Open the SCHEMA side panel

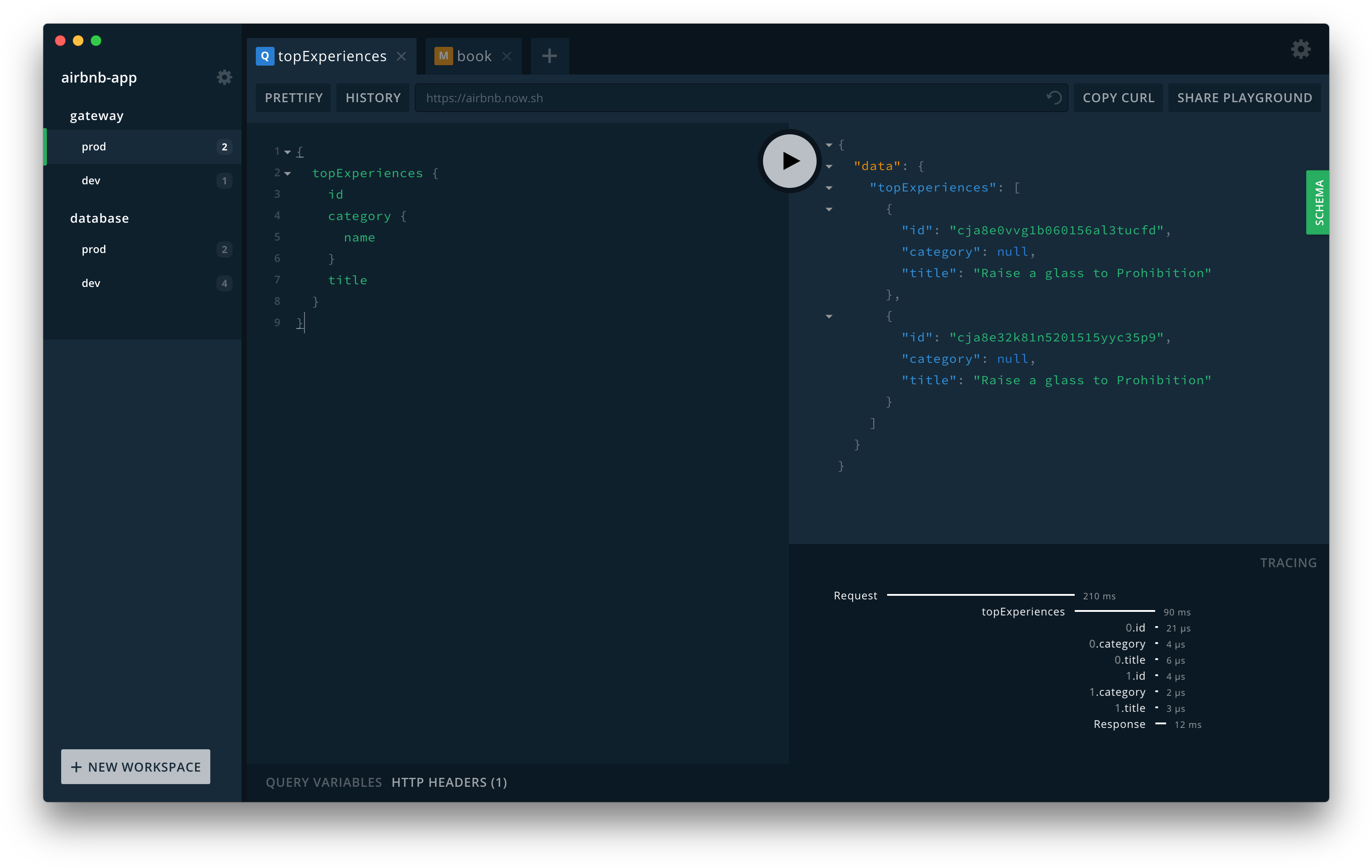point(1318,202)
